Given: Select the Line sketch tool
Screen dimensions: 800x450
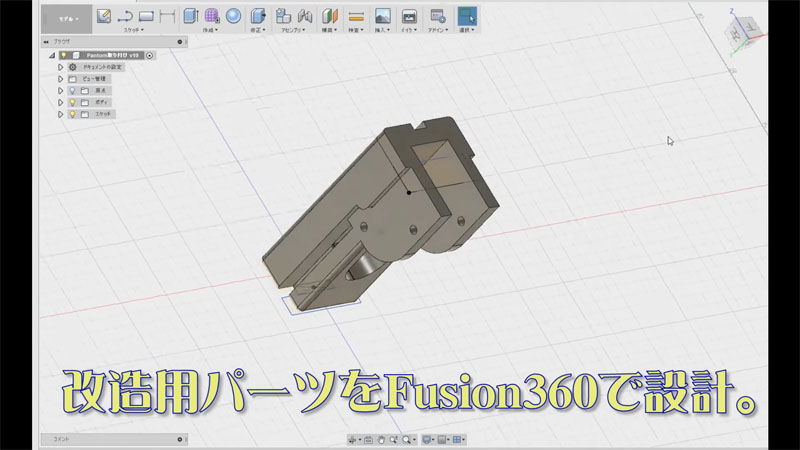Looking at the screenshot, I should [125, 16].
